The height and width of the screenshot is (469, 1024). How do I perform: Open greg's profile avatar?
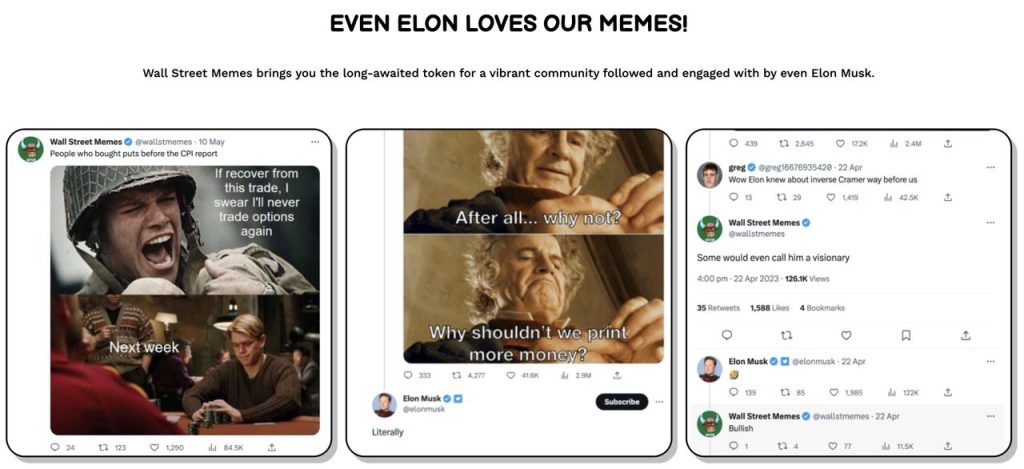click(x=710, y=173)
